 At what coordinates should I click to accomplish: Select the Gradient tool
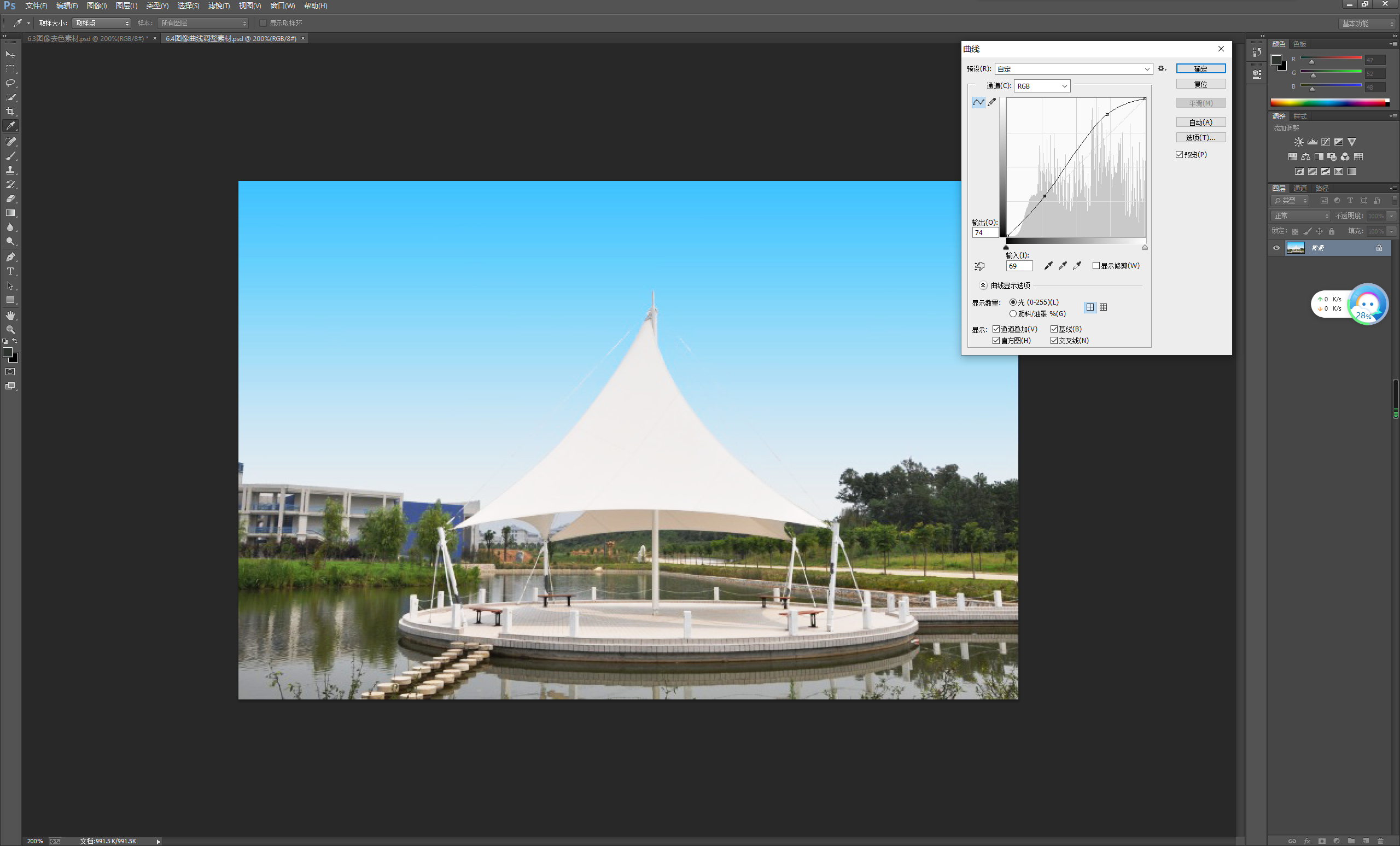click(10, 213)
